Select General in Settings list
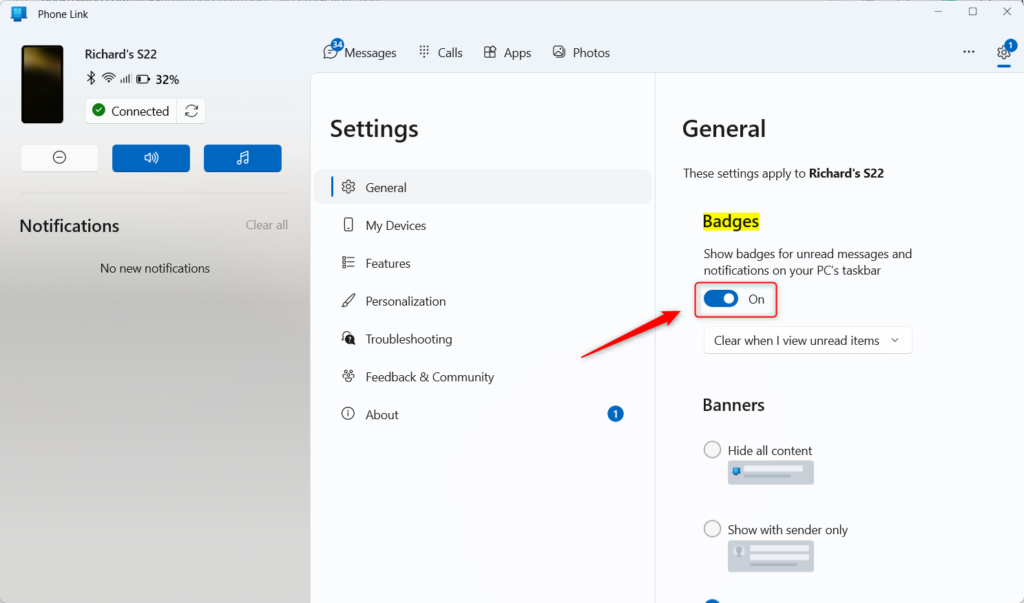The image size is (1024, 603). coord(483,187)
